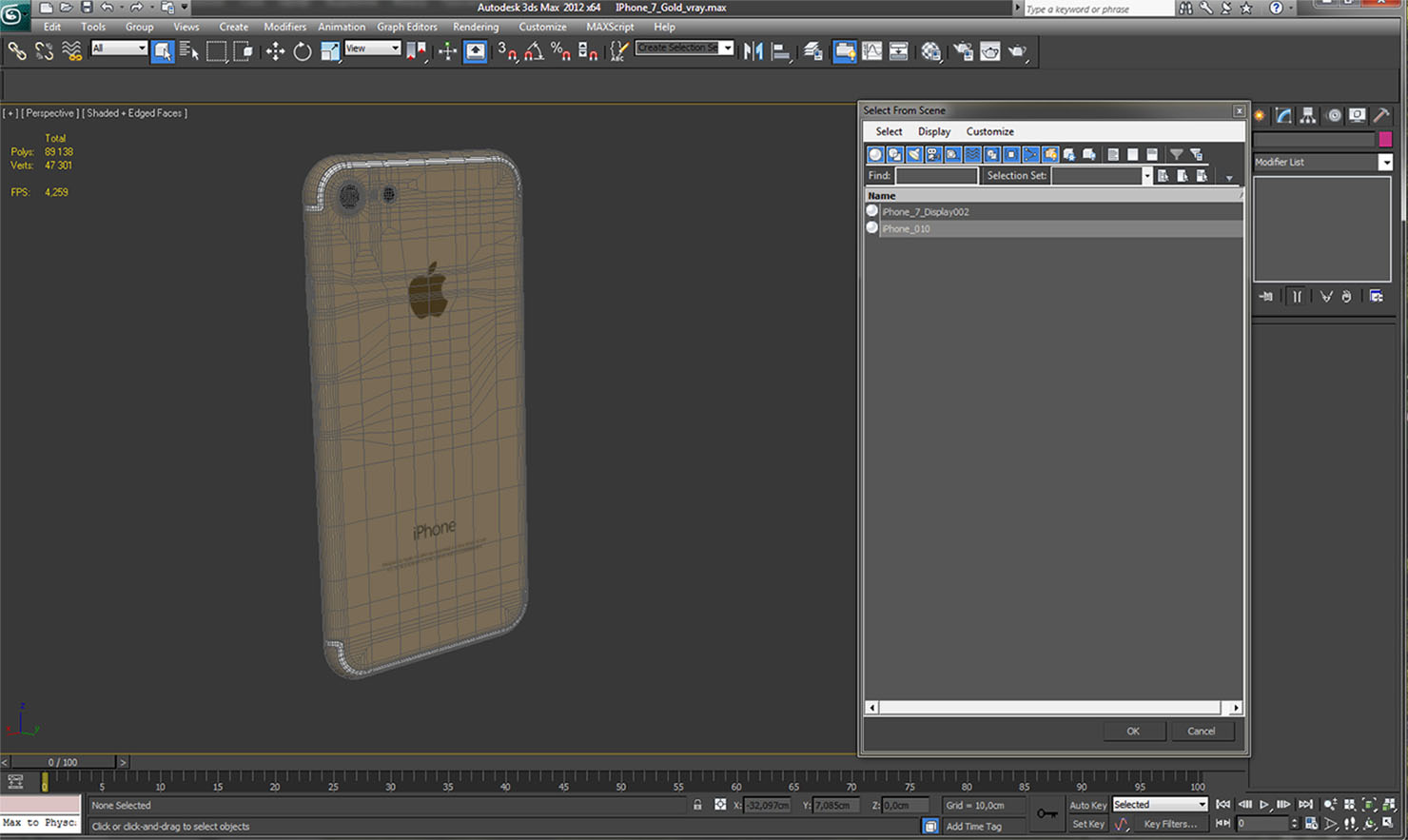Open the reference coordinate system View dropdown
Image resolution: width=1408 pixels, height=840 pixels.
tap(372, 48)
